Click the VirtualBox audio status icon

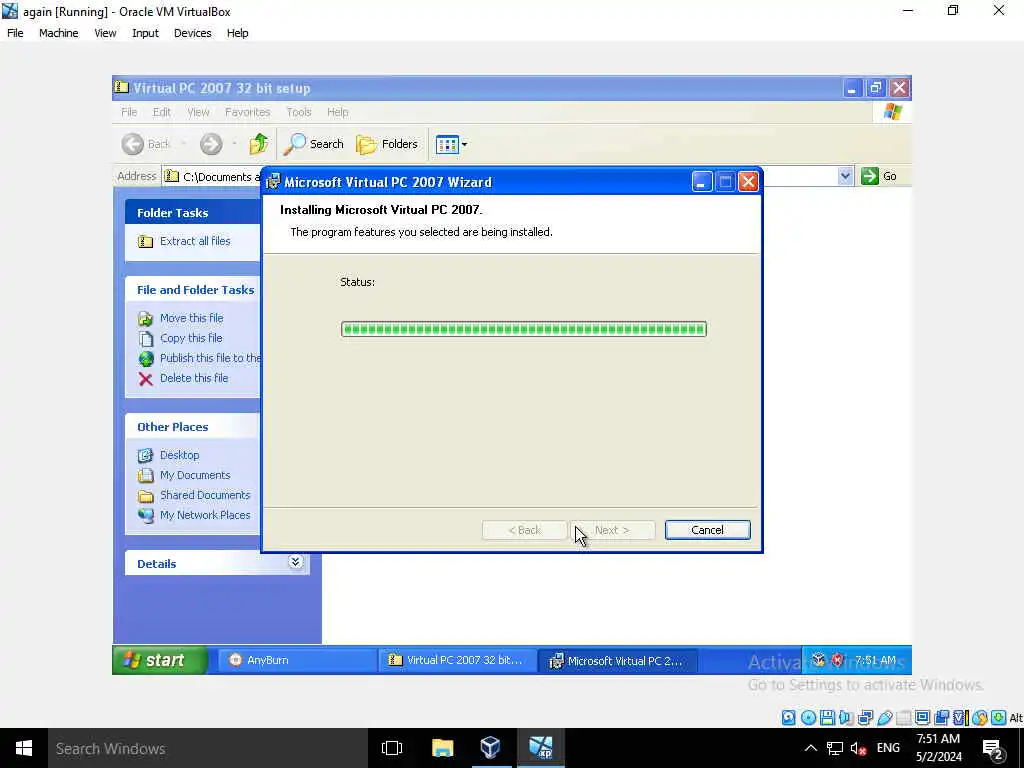pyautogui.click(x=846, y=718)
